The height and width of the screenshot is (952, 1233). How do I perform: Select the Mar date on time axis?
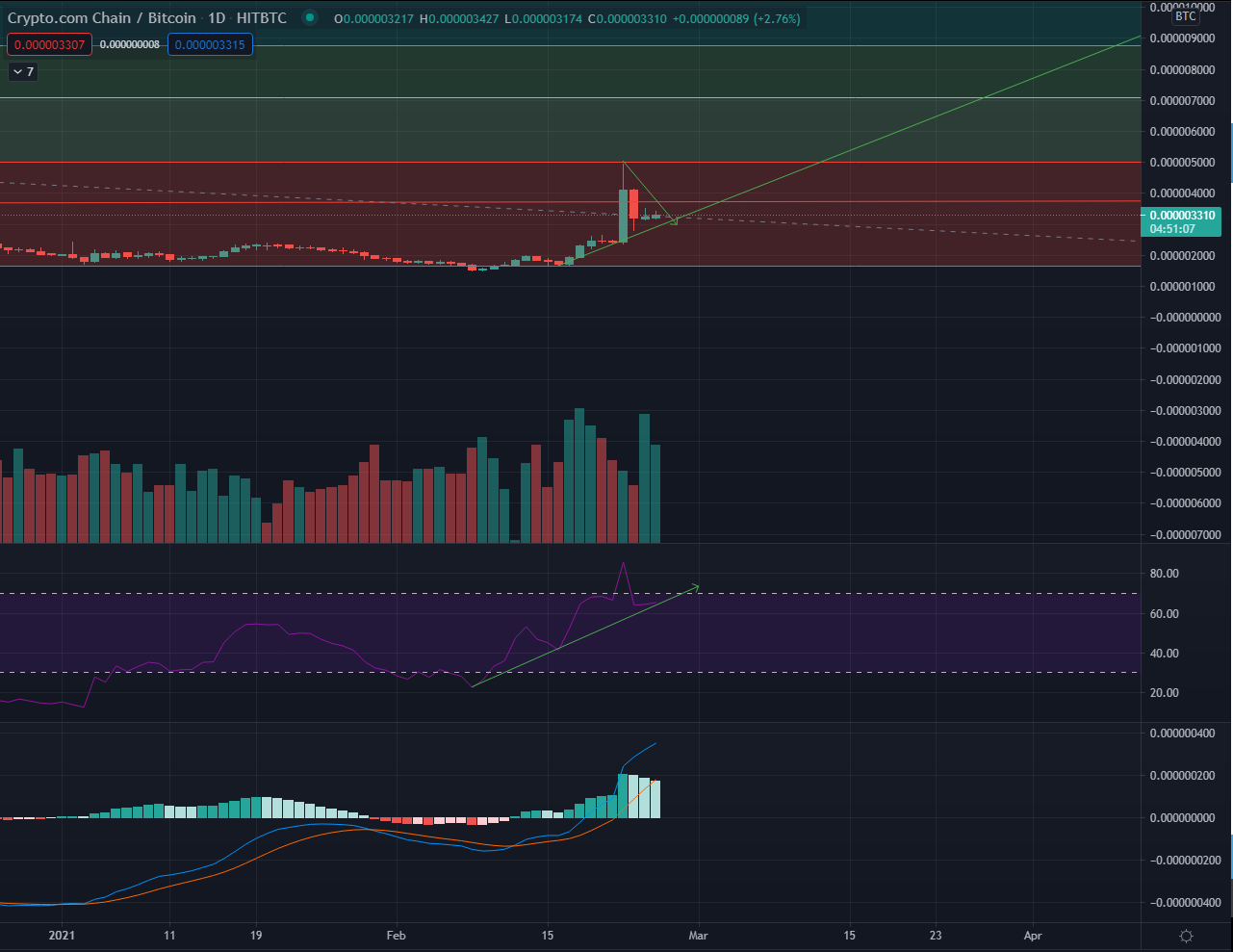[698, 936]
